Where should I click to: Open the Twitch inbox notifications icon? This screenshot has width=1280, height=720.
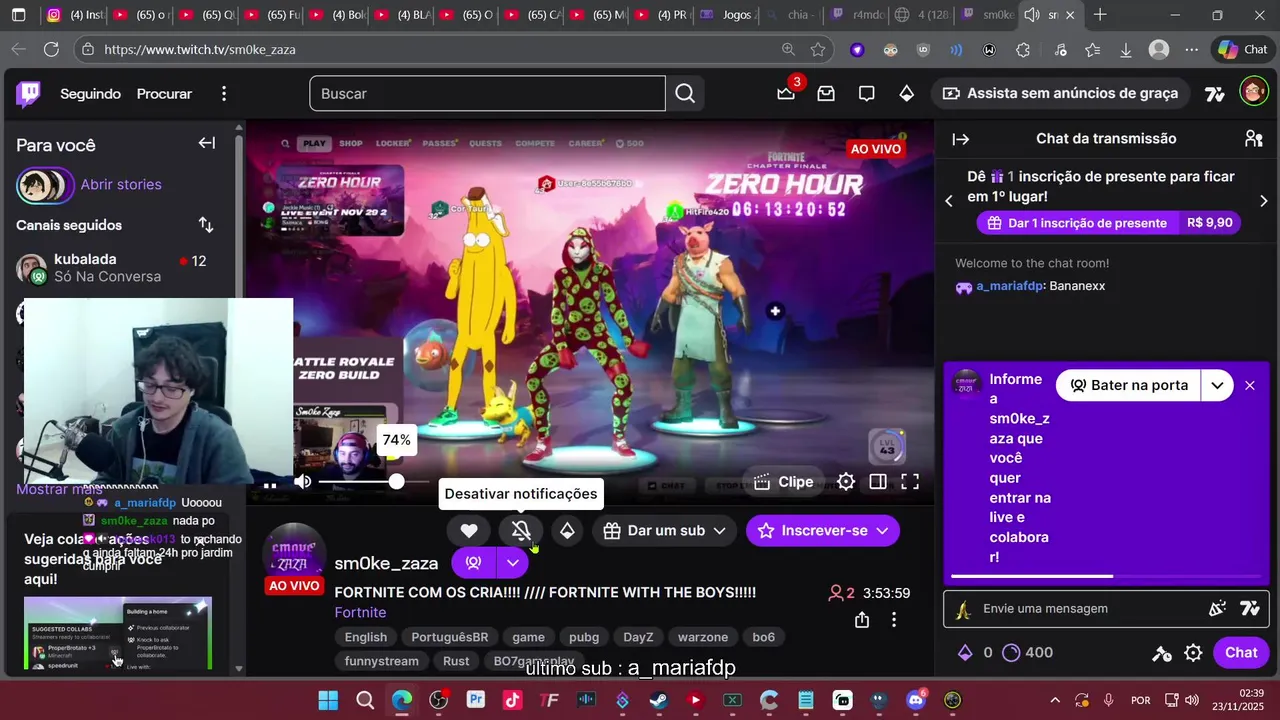pyautogui.click(x=826, y=93)
